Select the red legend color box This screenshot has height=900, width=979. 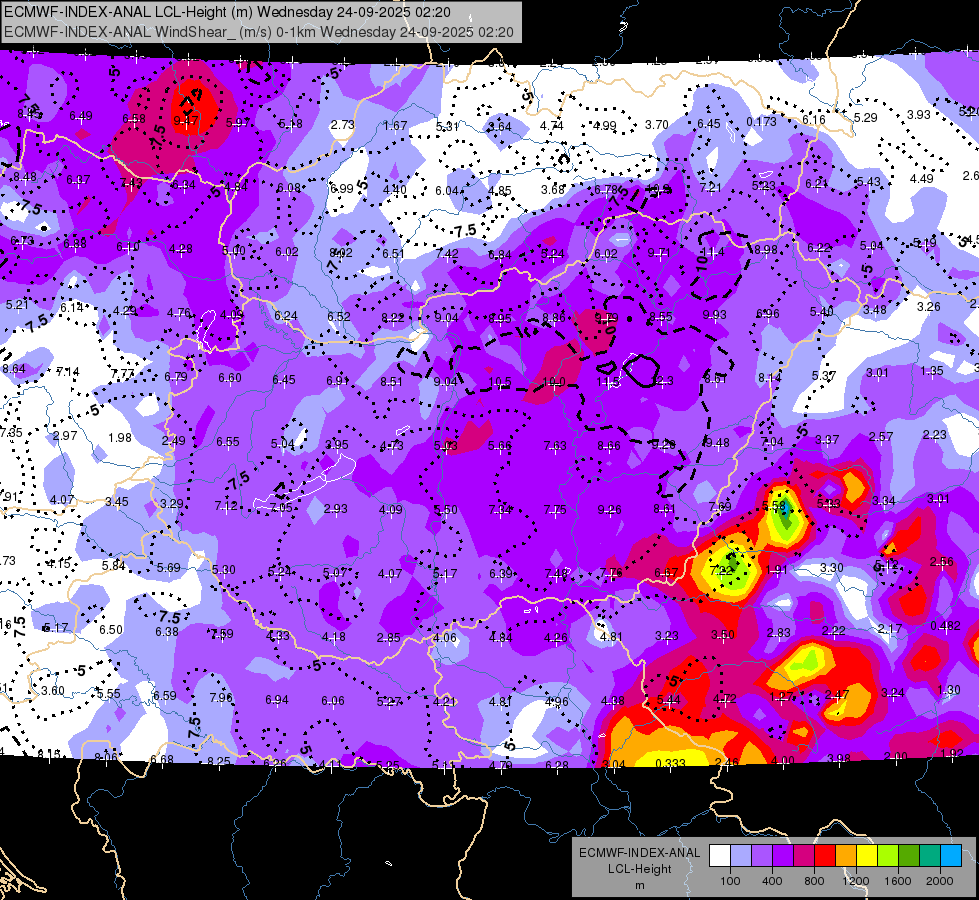pyautogui.click(x=825, y=855)
